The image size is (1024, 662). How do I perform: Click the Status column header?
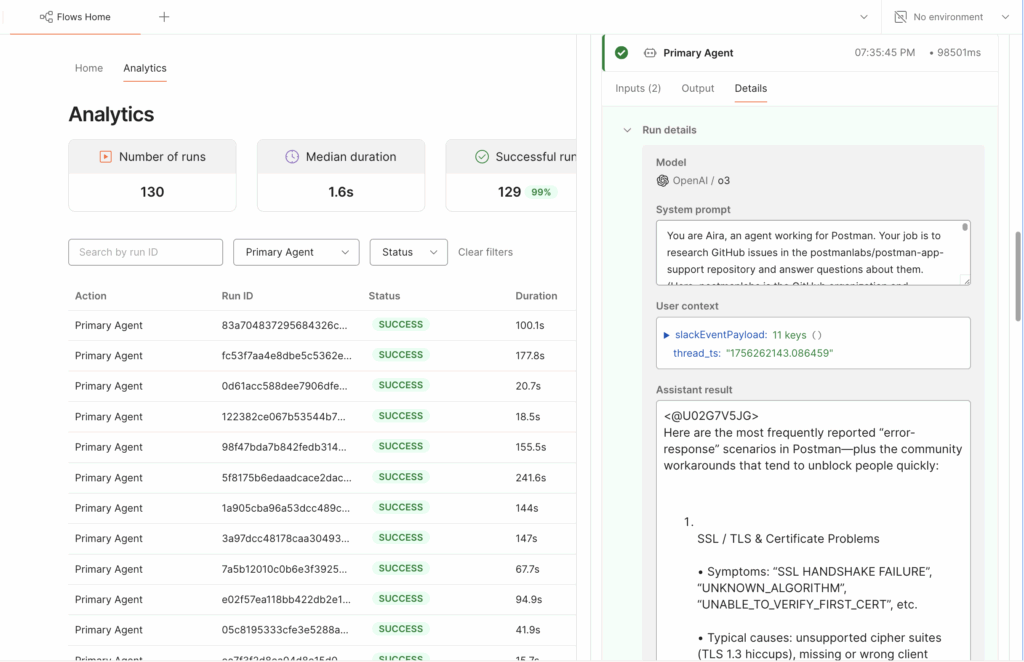click(x=384, y=296)
